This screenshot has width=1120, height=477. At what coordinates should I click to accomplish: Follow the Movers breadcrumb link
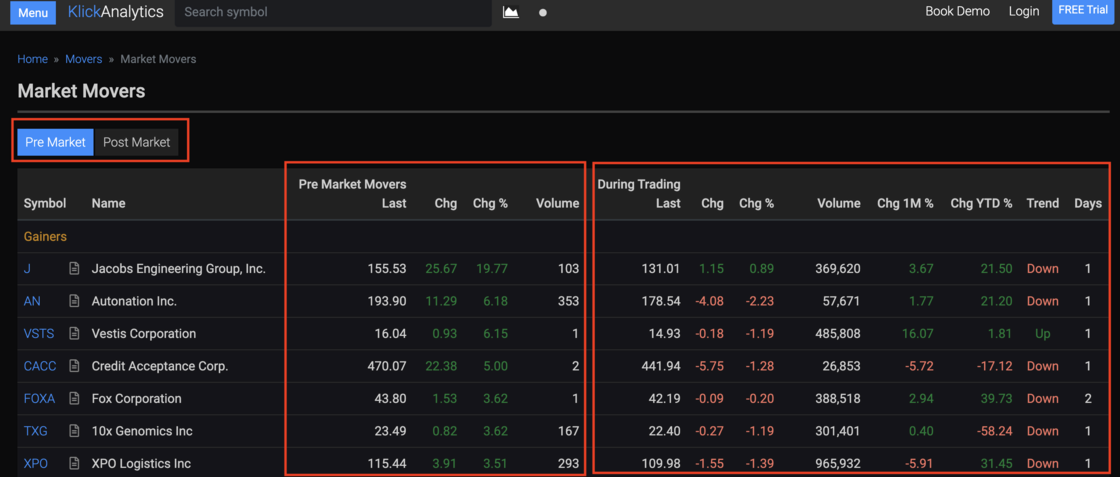coord(84,59)
